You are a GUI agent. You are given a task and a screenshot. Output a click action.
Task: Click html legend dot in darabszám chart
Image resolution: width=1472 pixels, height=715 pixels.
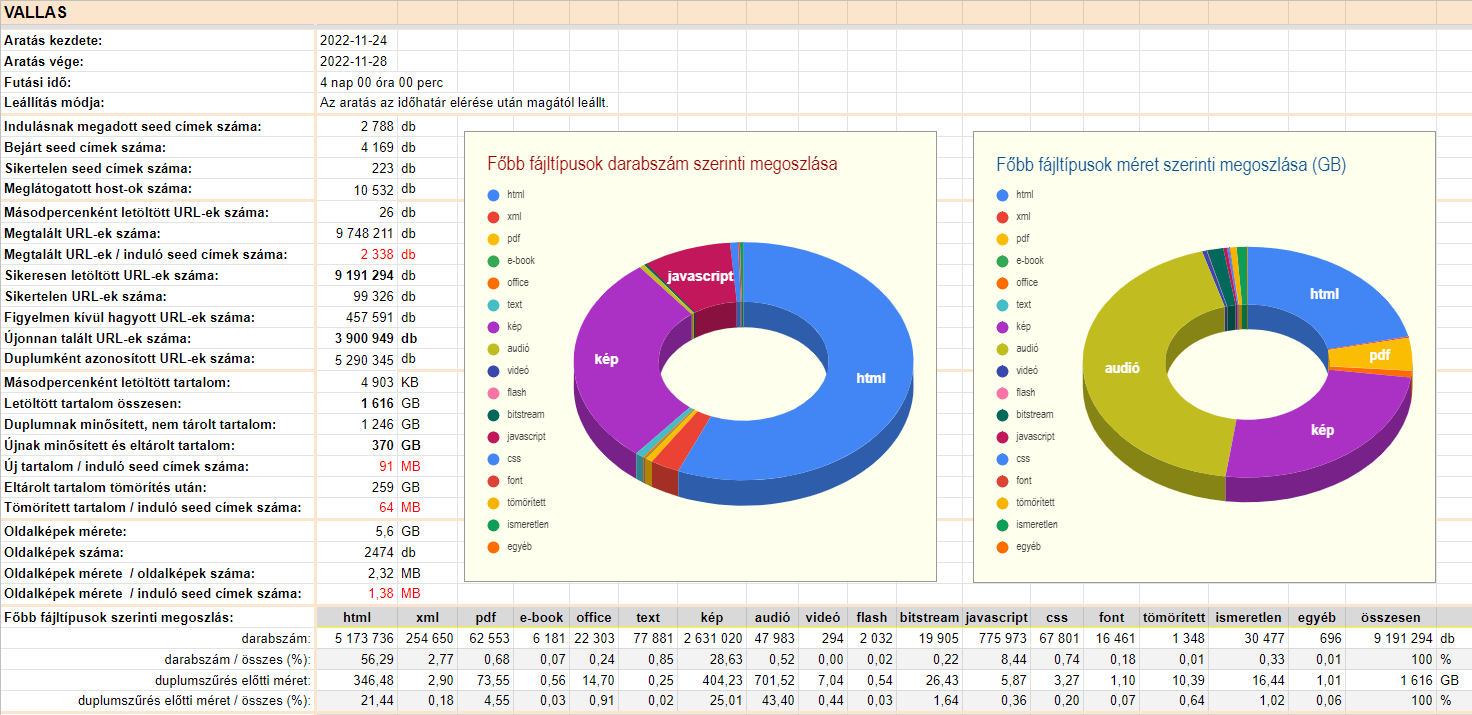493,195
